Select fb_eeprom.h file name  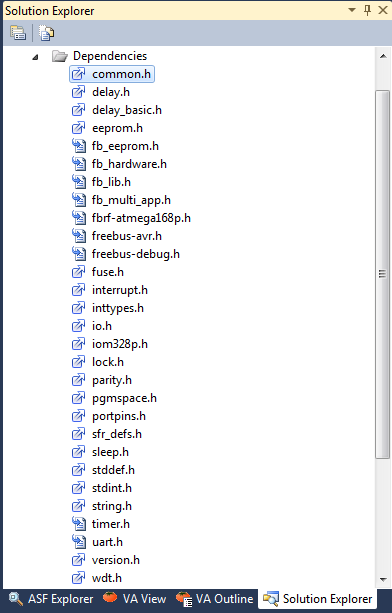[x=125, y=146]
